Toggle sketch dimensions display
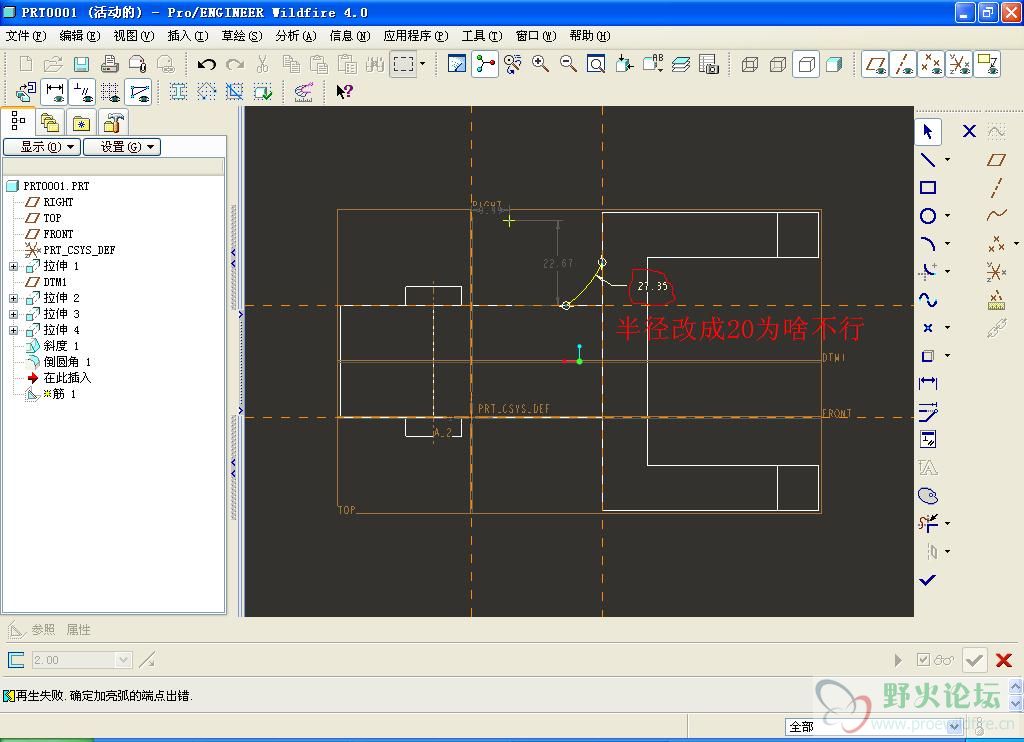 tap(56, 91)
